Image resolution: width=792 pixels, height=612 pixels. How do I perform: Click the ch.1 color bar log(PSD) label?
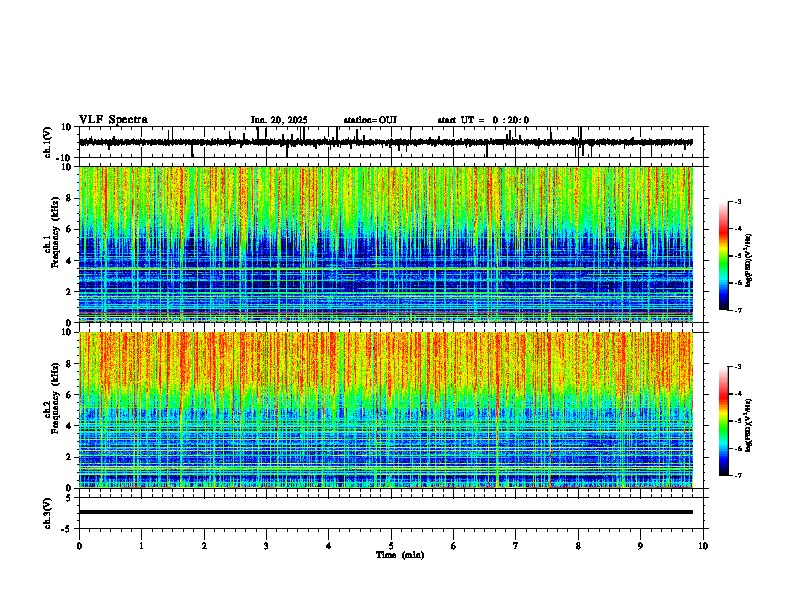click(749, 261)
